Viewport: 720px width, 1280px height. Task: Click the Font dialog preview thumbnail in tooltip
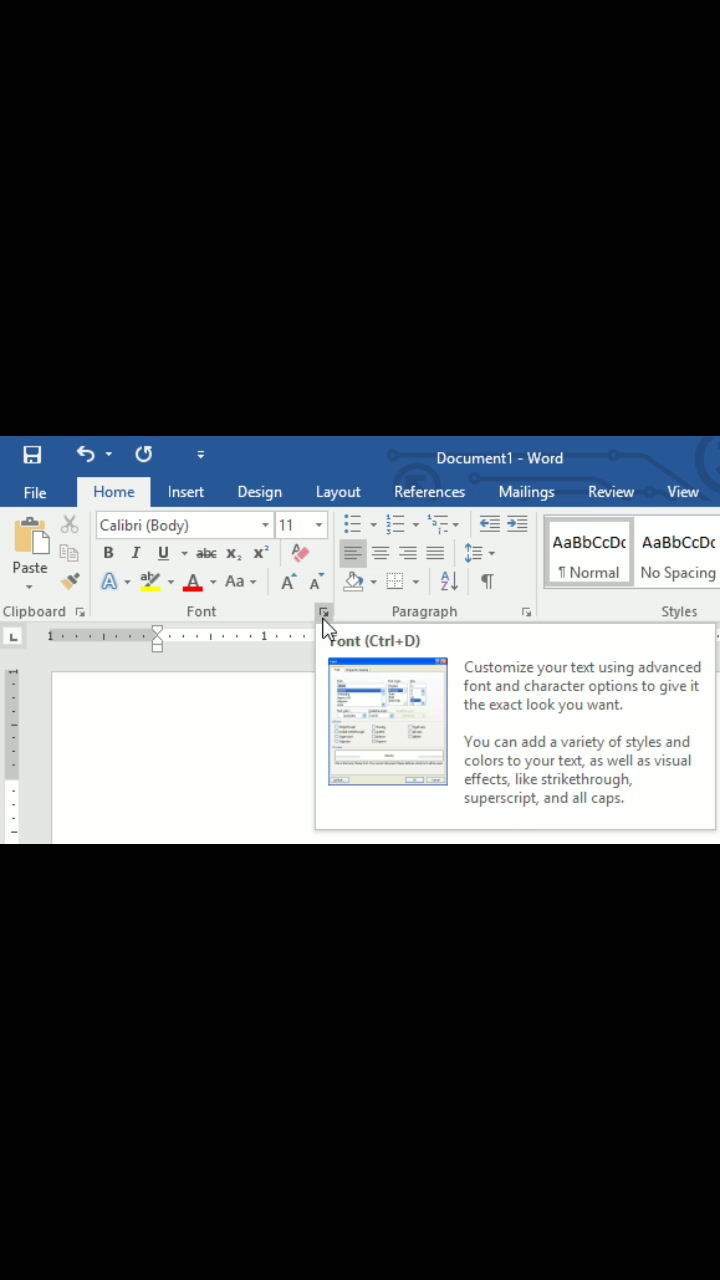point(388,721)
